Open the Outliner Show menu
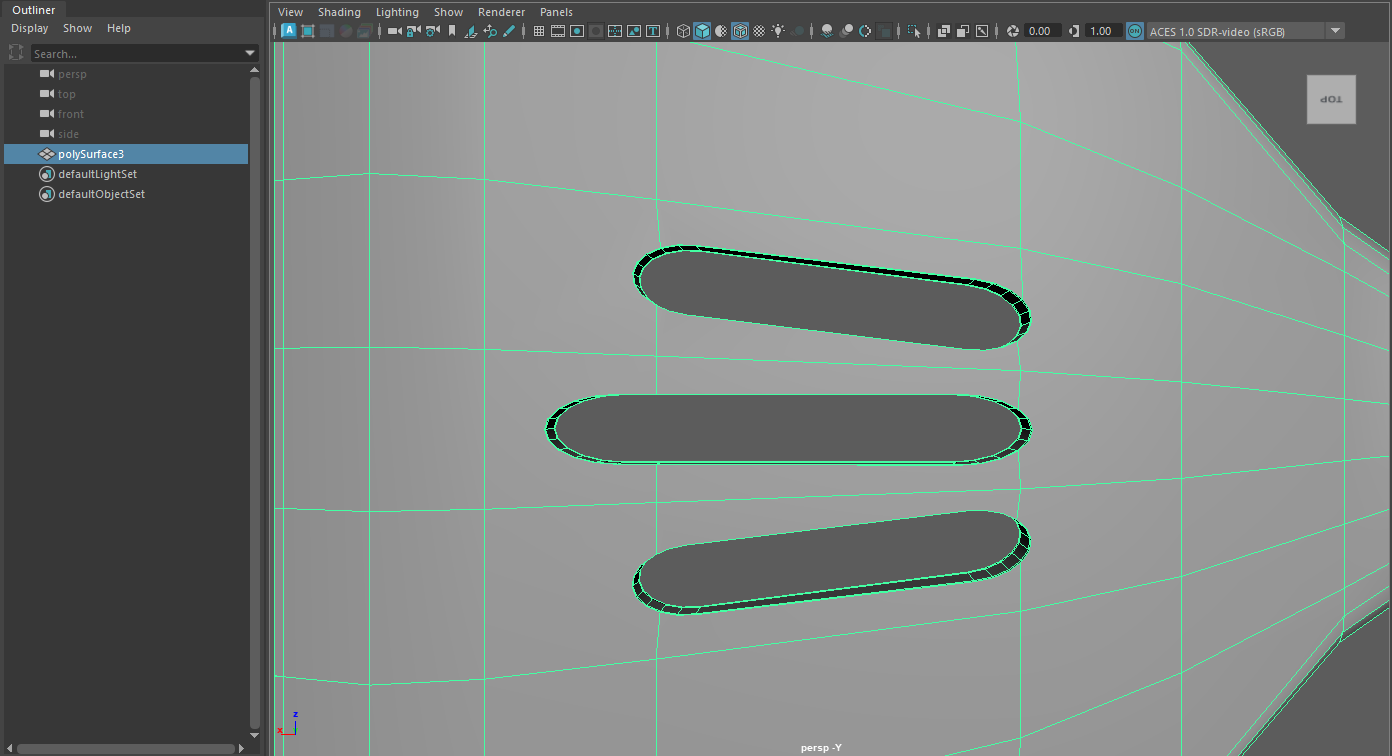Screen dimensions: 1392x756 tap(77, 28)
